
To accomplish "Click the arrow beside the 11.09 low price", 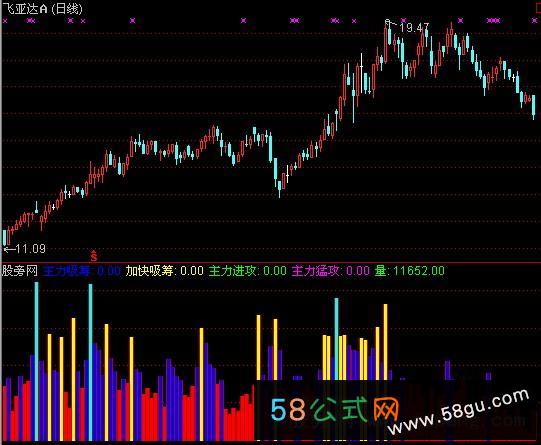I will point(9,249).
